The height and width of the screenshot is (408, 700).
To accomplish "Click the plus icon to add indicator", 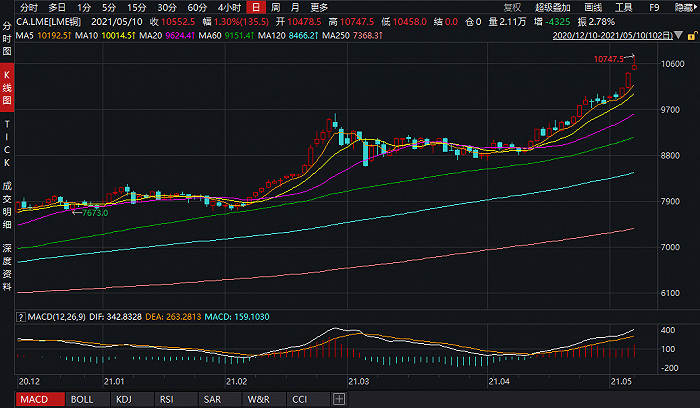I will [339, 399].
